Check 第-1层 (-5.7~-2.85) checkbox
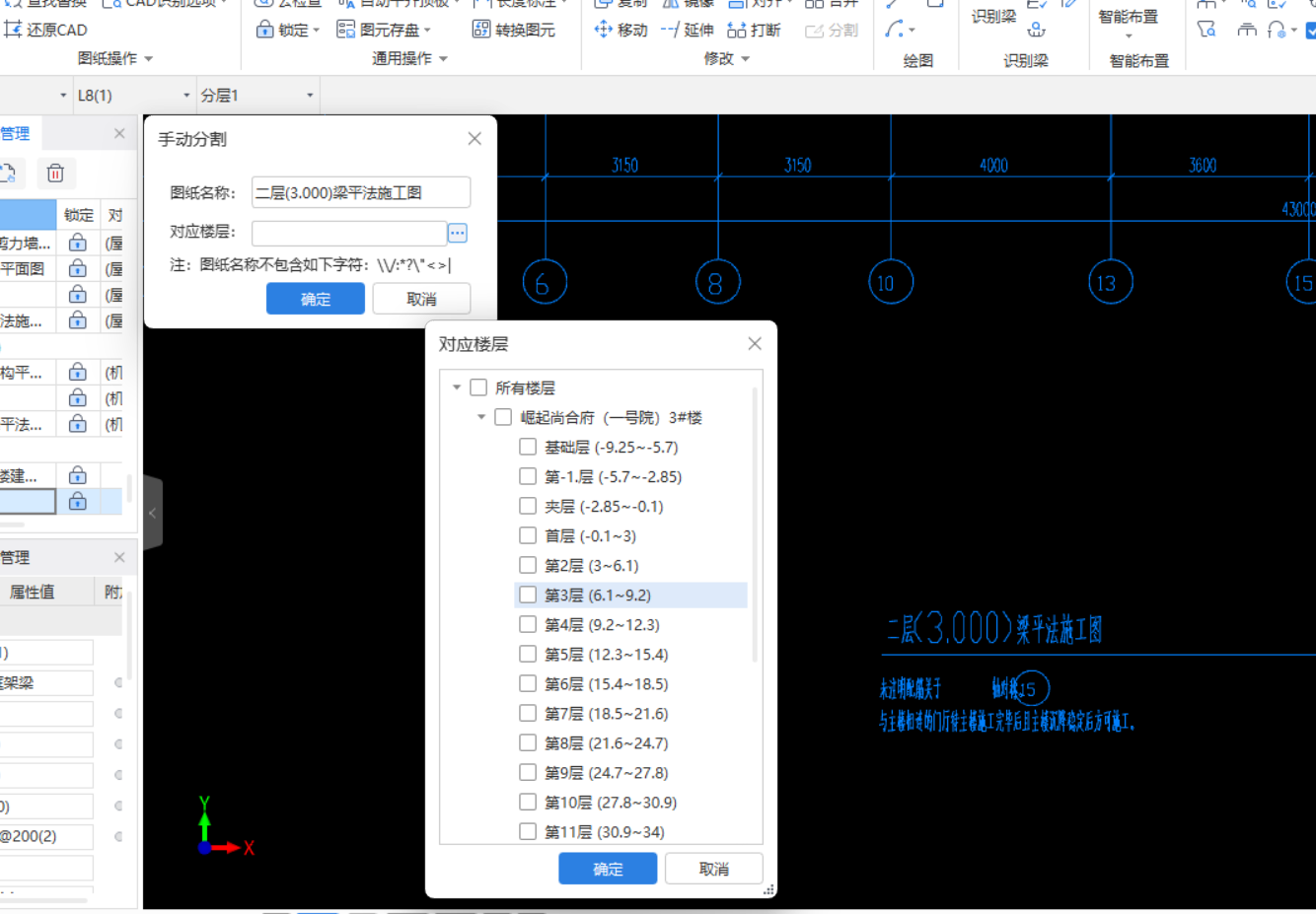 (528, 476)
